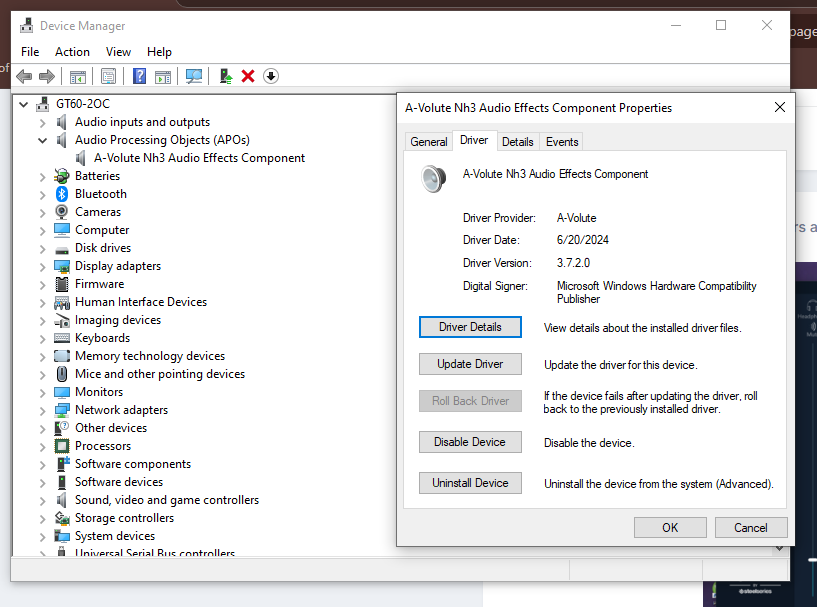This screenshot has height=607, width=817.
Task: Click the blue Help question mark icon
Action: 140,77
